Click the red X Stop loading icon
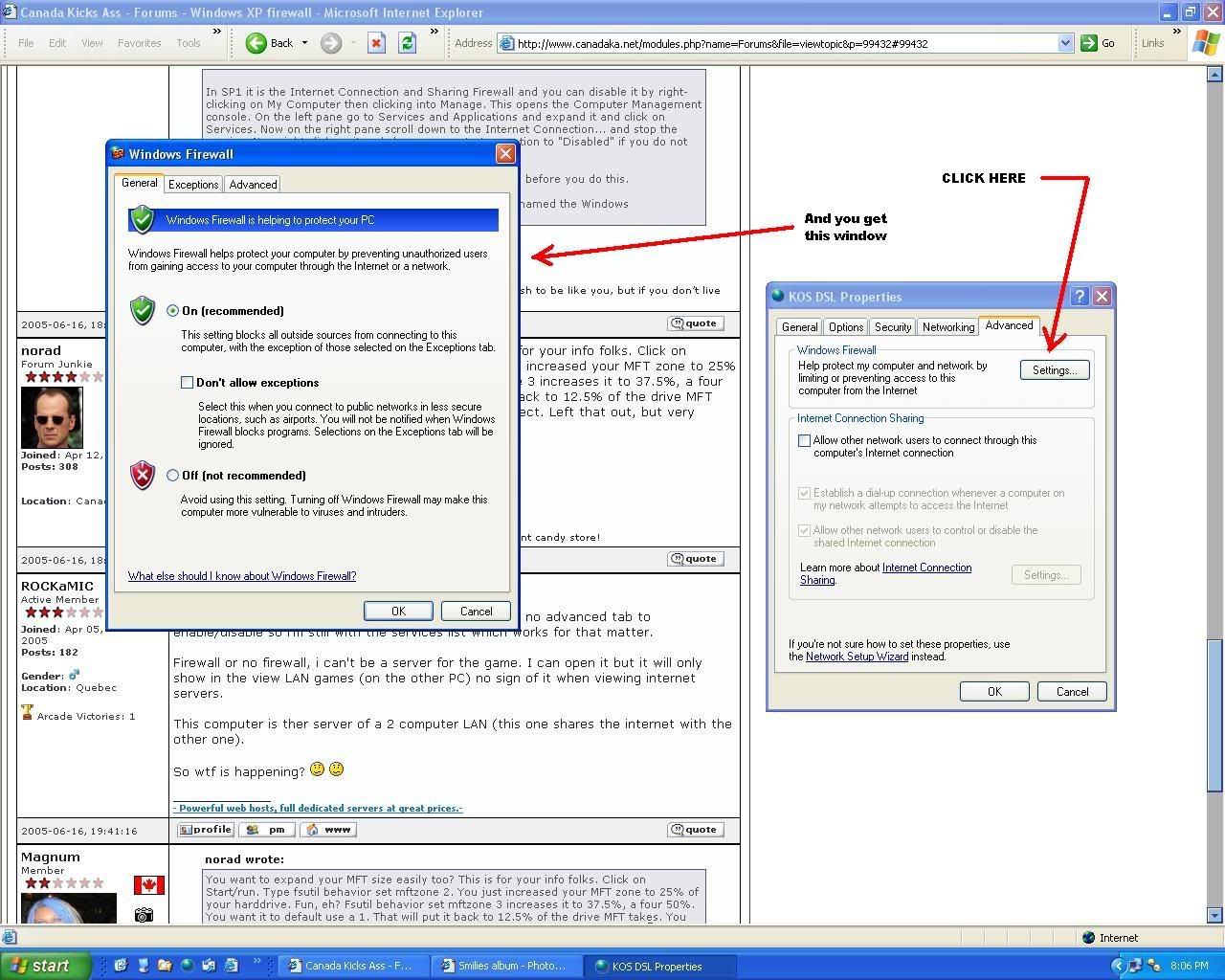The width and height of the screenshot is (1225, 980). 377,43
